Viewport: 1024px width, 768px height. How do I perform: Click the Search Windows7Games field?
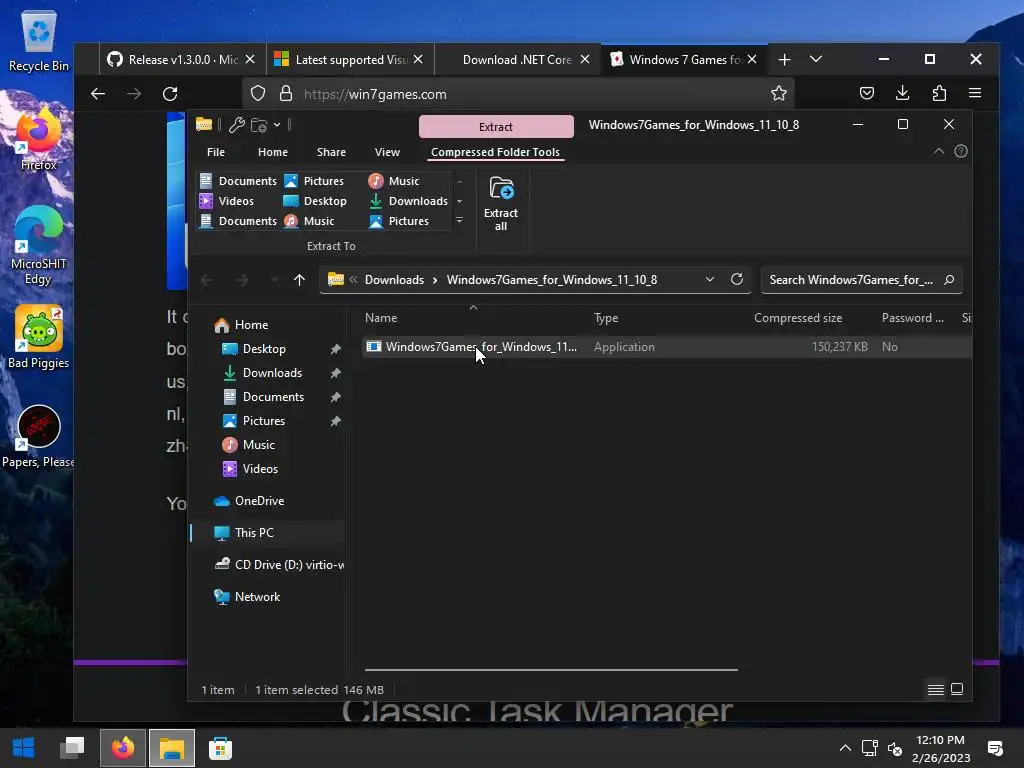(861, 280)
